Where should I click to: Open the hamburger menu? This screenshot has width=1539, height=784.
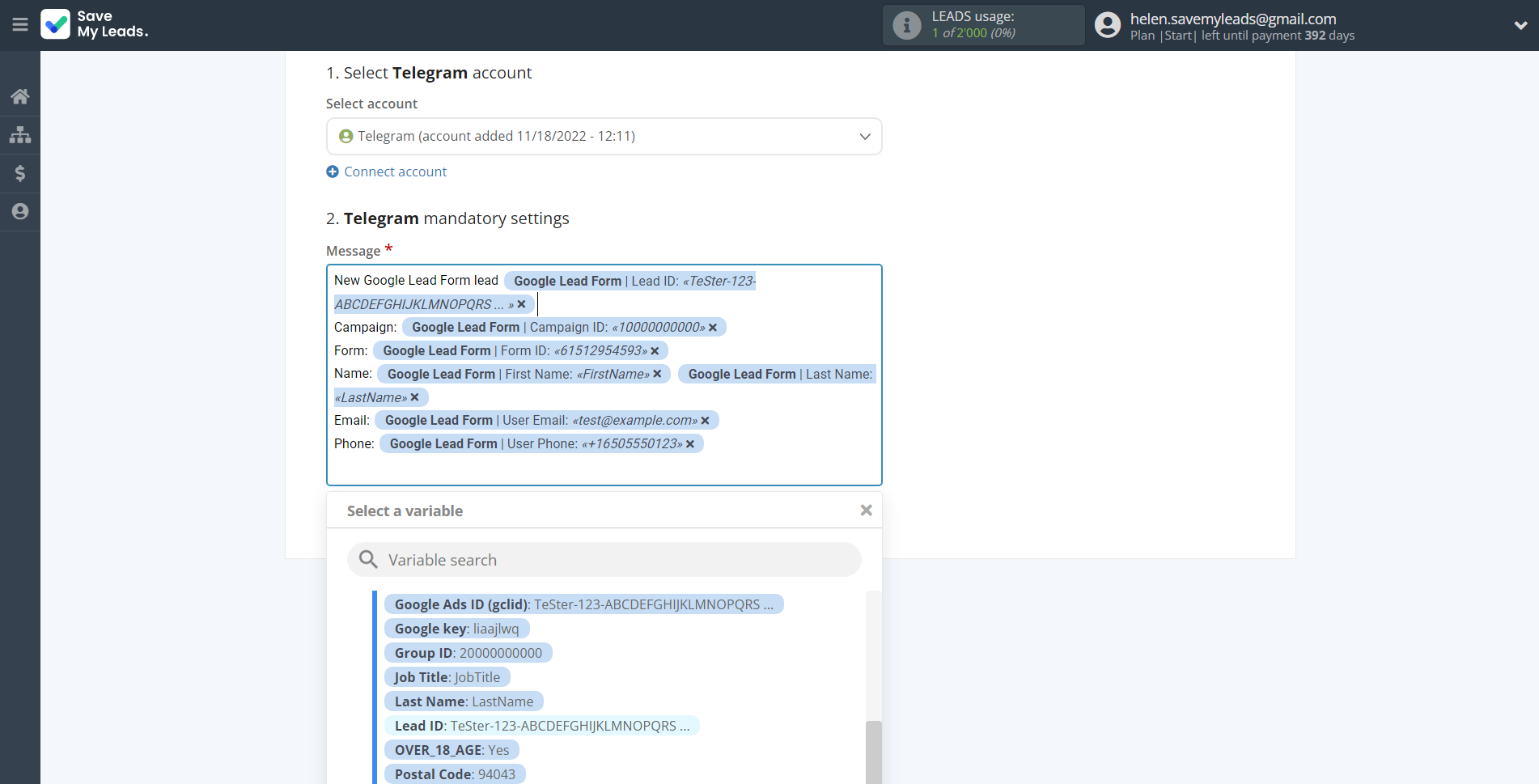tap(20, 25)
